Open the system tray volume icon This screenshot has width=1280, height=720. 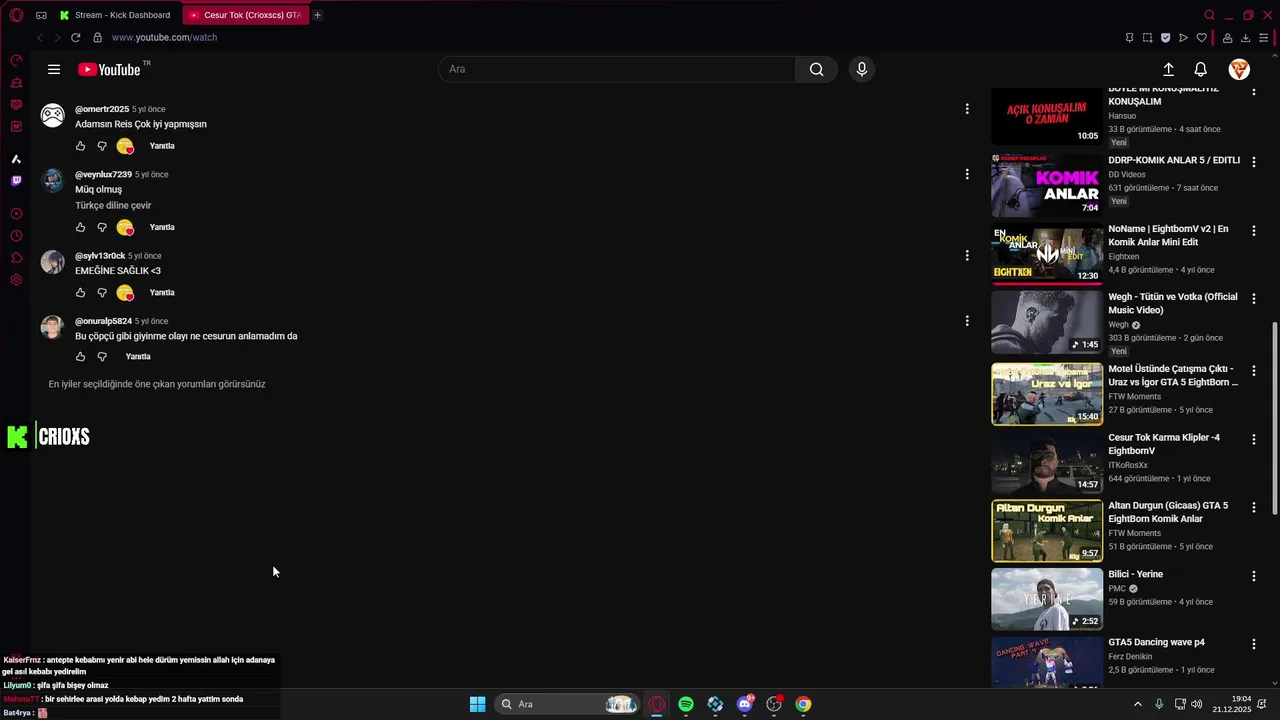[1197, 704]
